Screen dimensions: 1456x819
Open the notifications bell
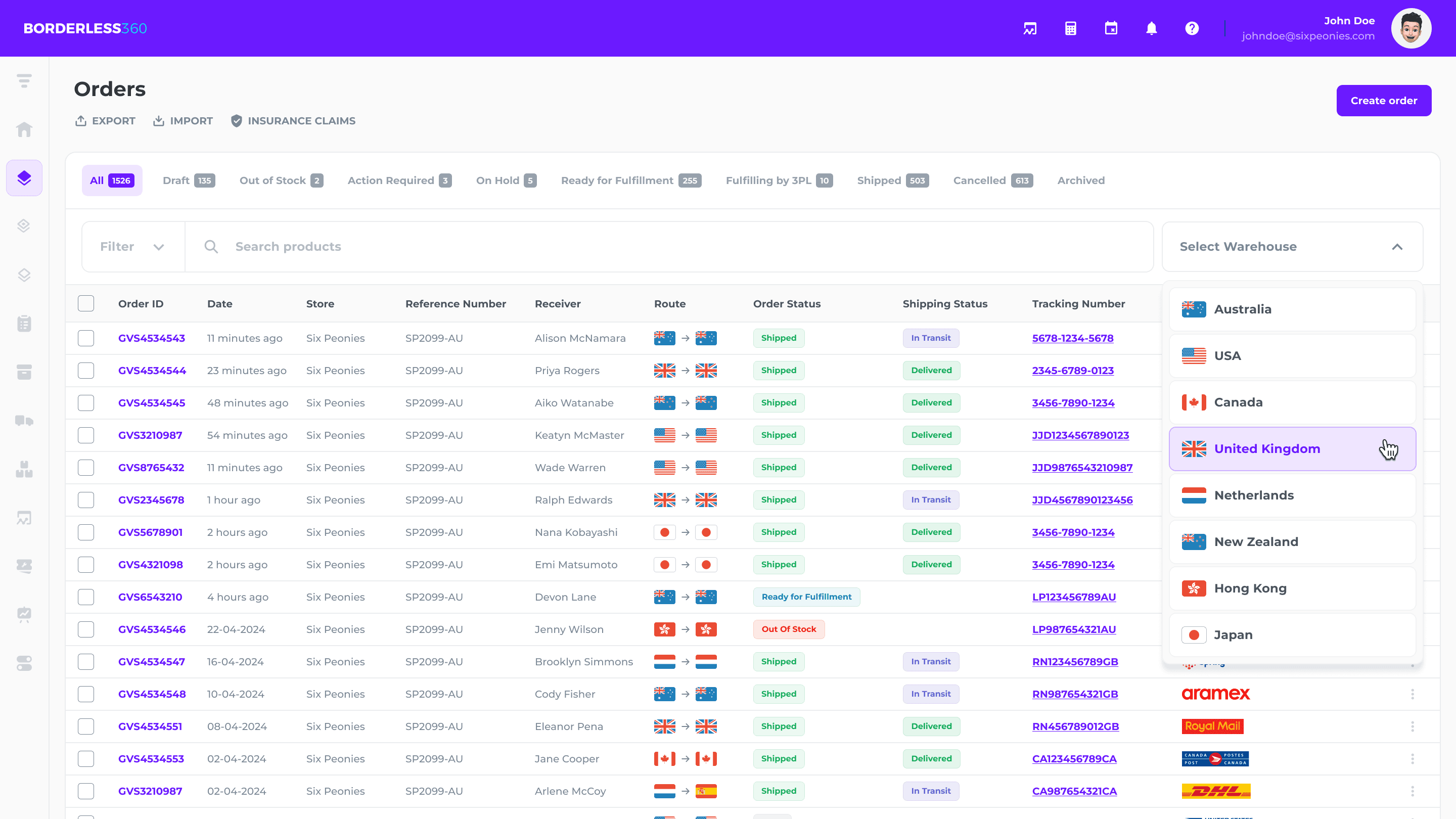1151,28
